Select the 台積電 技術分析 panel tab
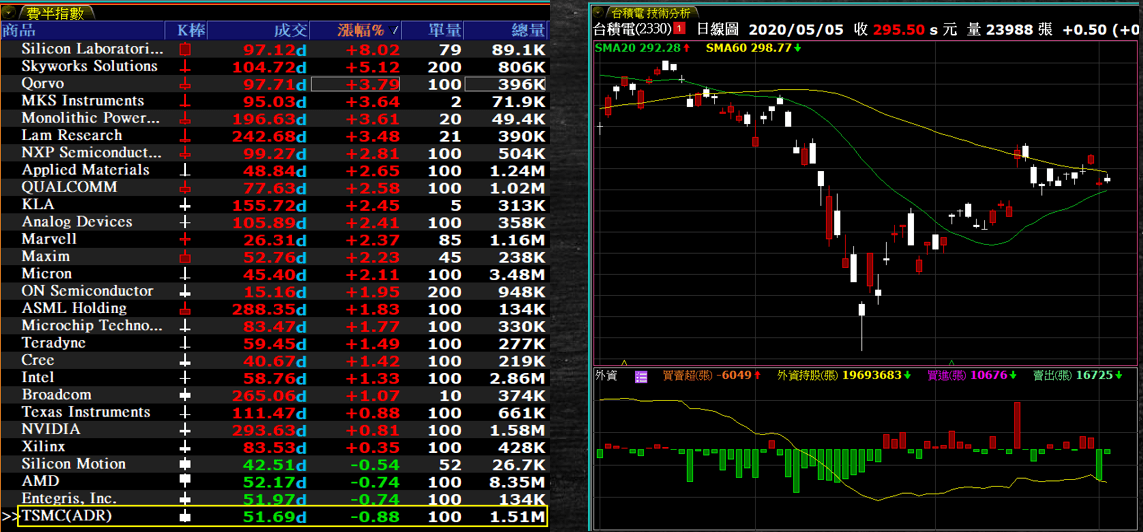Viewport: 1143px width, 532px height. tap(649, 13)
